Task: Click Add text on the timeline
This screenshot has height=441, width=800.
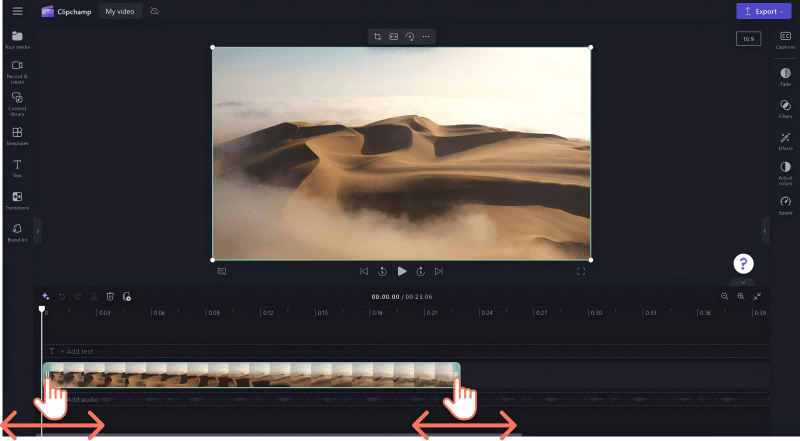Action: [x=77, y=351]
